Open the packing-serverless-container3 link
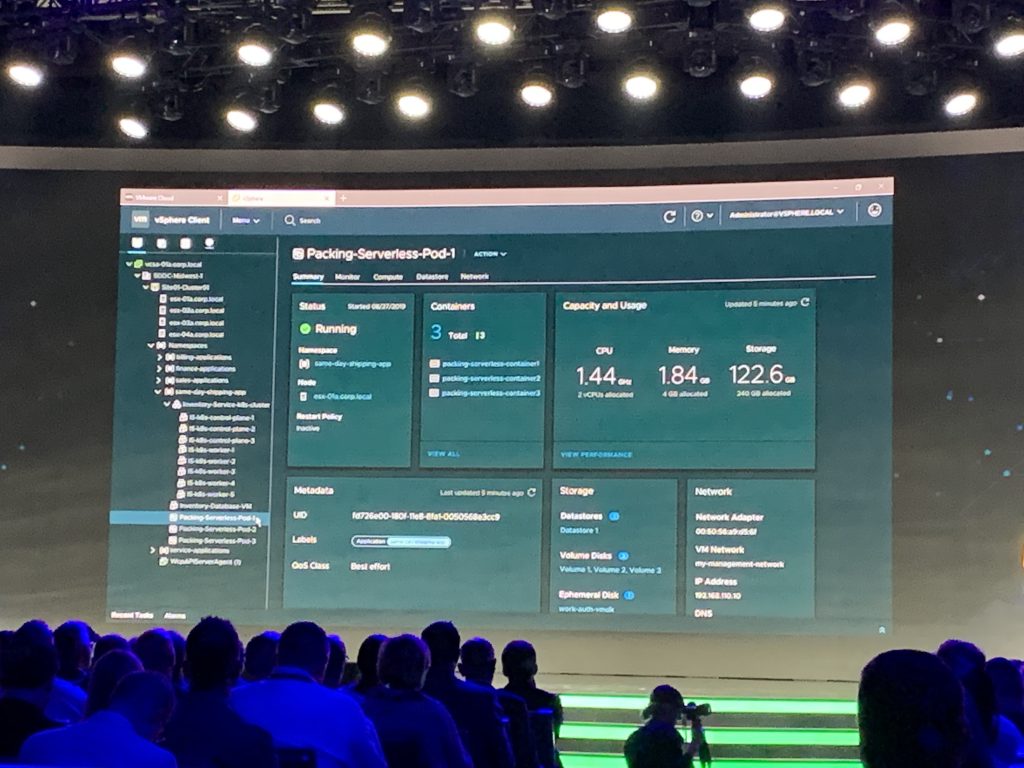Image resolution: width=1024 pixels, height=768 pixels. coord(491,393)
